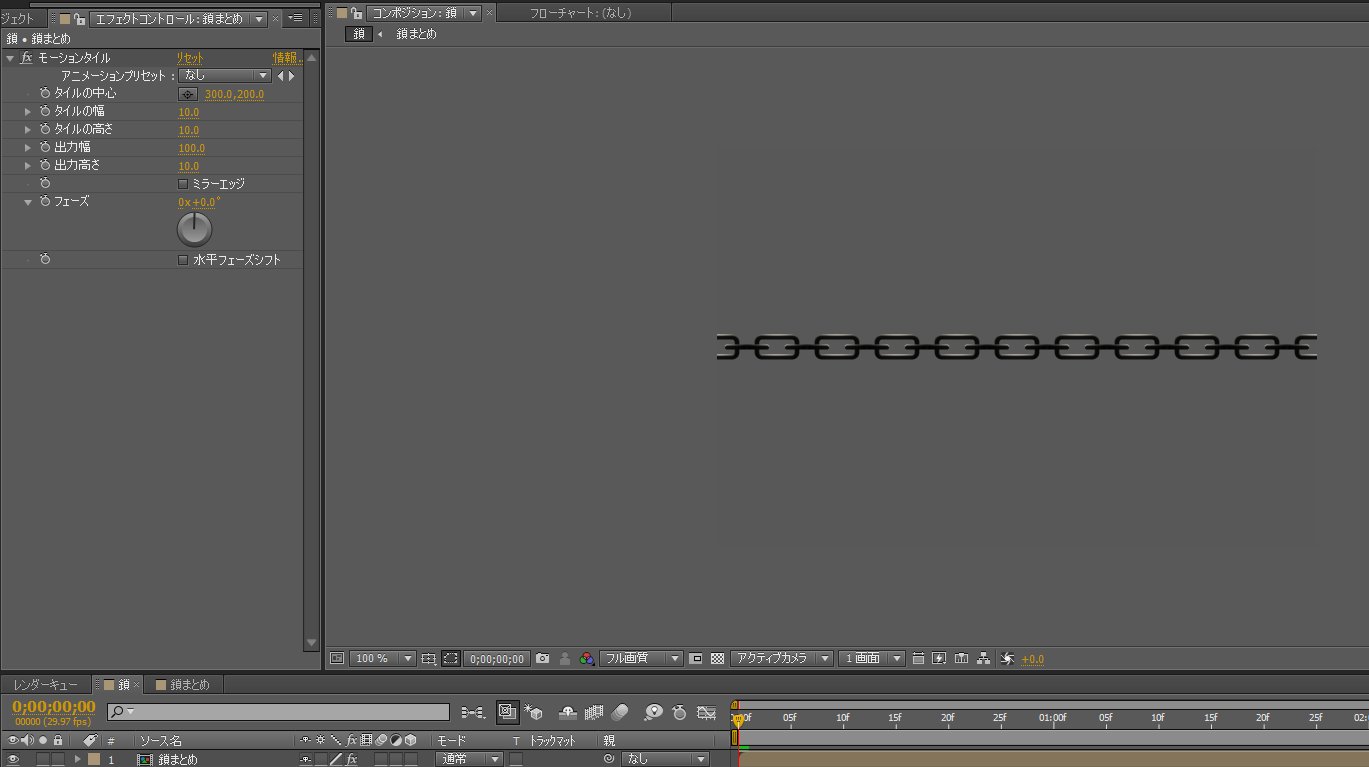Toggle the stopwatch for フェーズ
The height and width of the screenshot is (767, 1369).
(45, 201)
